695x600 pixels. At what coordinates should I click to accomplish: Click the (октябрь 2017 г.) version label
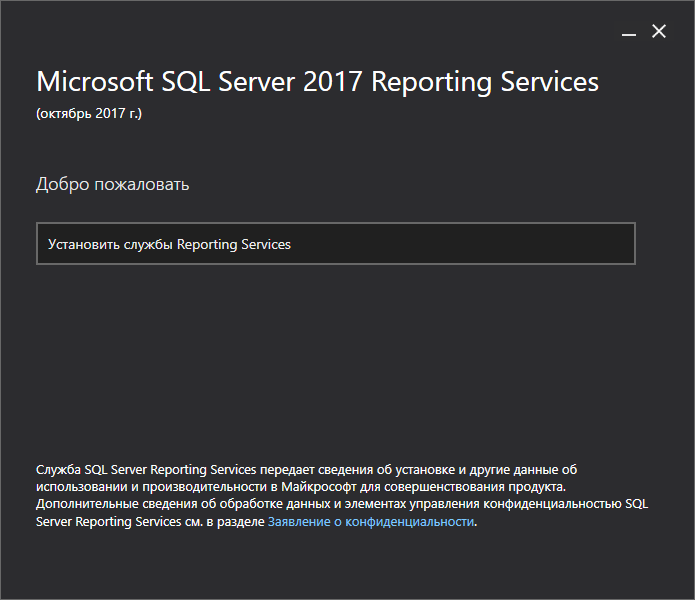tap(89, 113)
